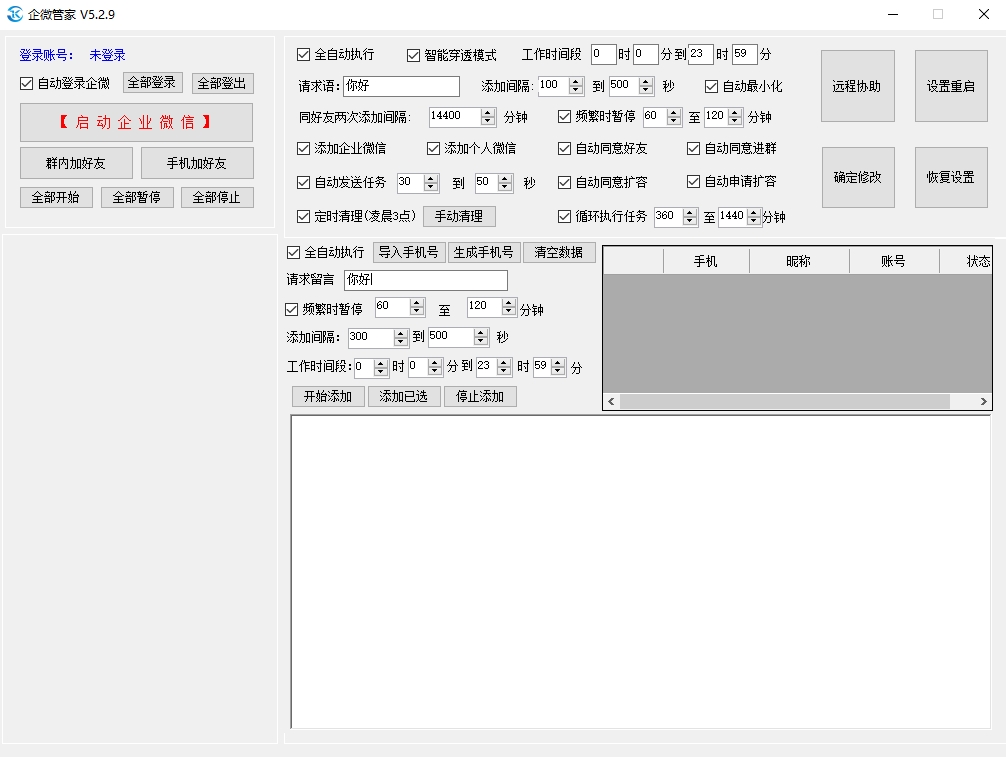Click top 添加间隔 value 100 spinner

pos(561,85)
